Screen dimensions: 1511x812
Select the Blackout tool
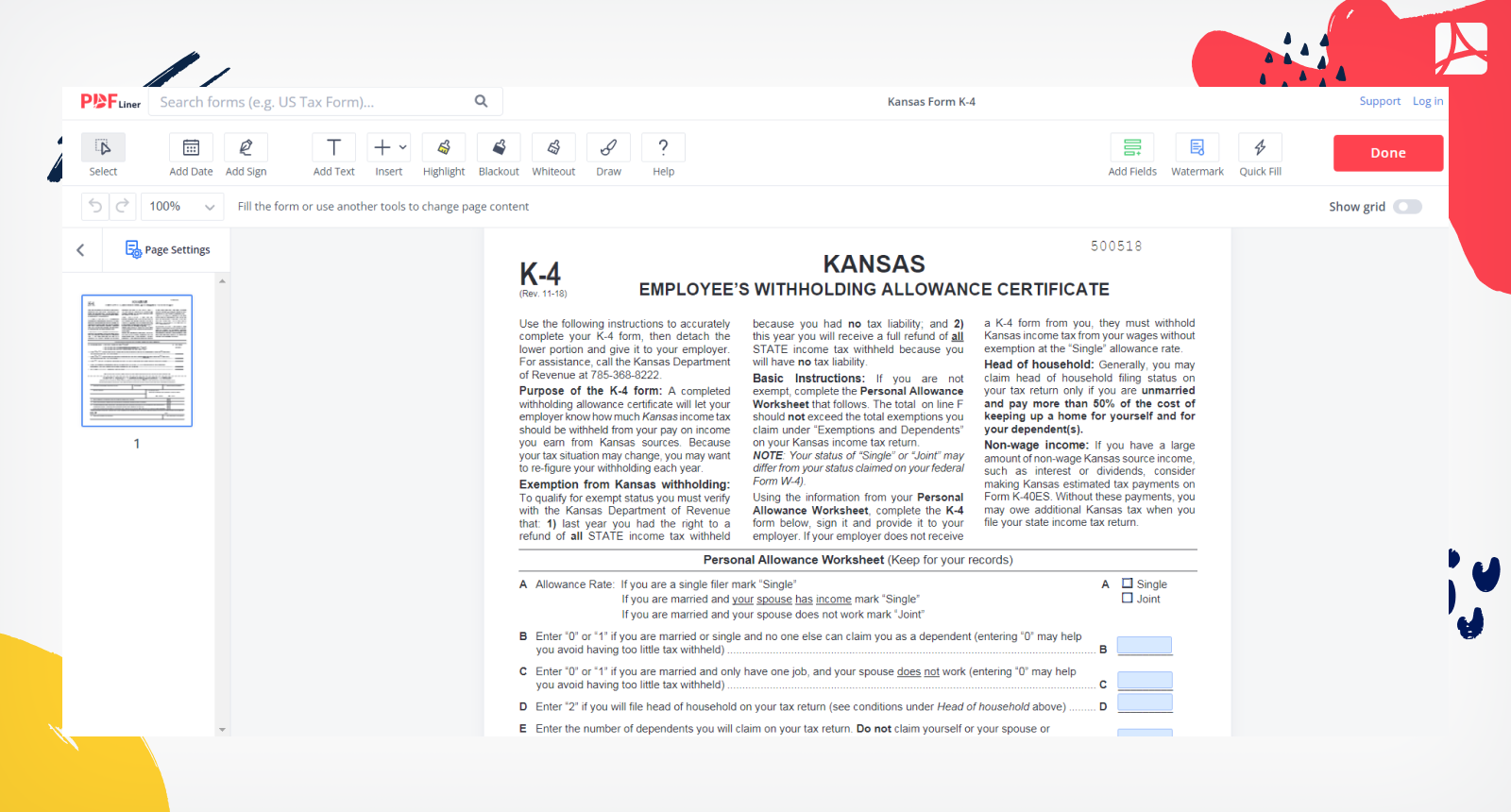click(x=499, y=148)
